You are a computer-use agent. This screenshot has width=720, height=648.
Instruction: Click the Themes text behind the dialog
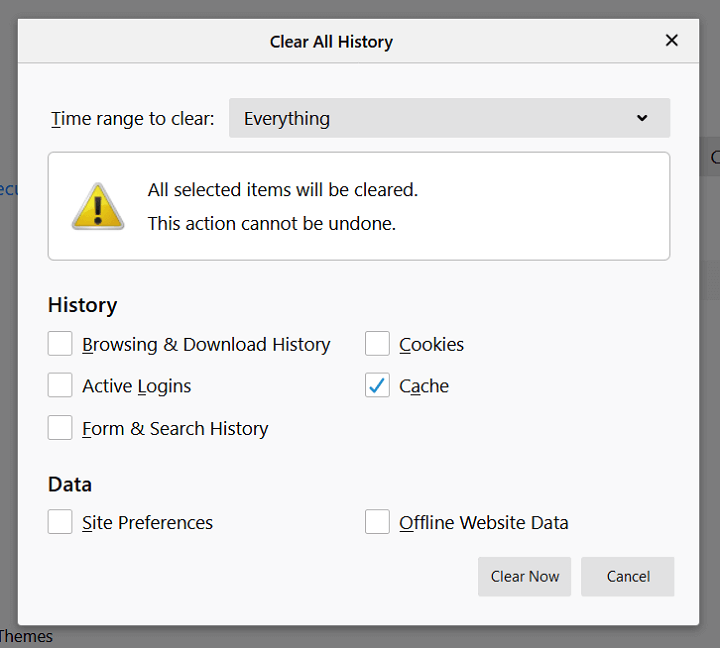click(x=26, y=636)
